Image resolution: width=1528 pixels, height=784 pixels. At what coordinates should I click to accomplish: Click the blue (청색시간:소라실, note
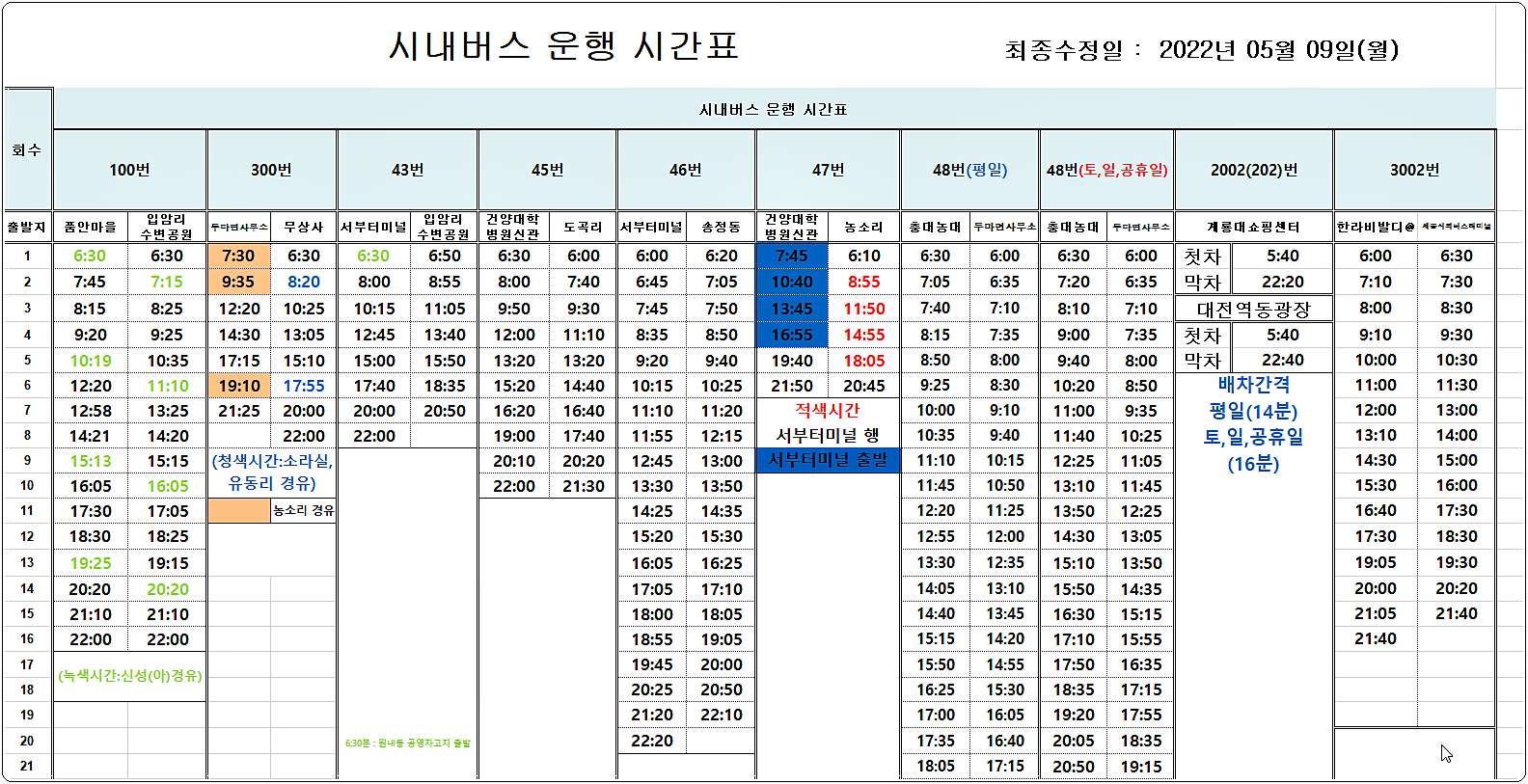pyautogui.click(x=272, y=461)
